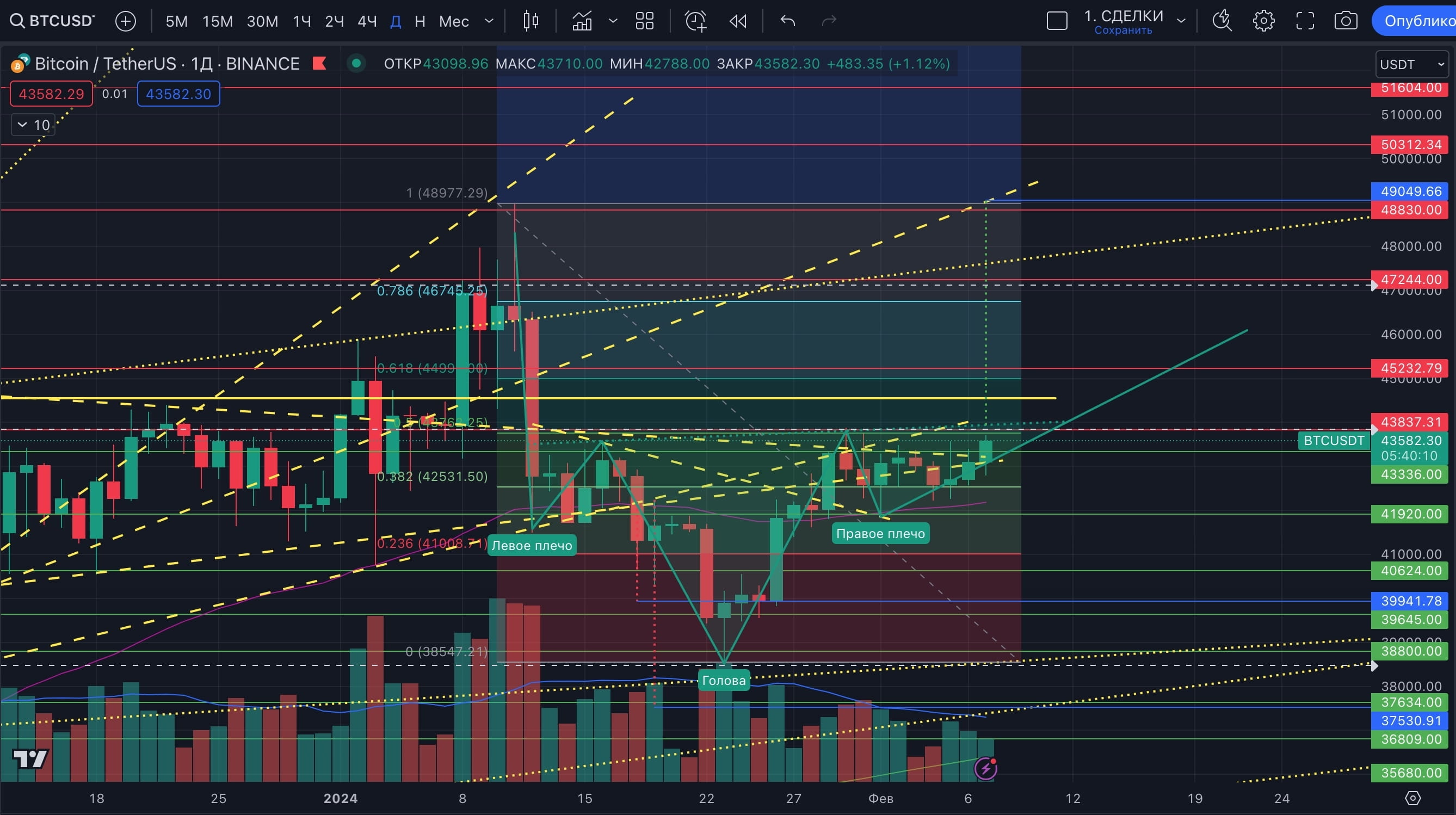Select the 4Ч timeframe
The height and width of the screenshot is (815, 1456).
click(x=366, y=21)
